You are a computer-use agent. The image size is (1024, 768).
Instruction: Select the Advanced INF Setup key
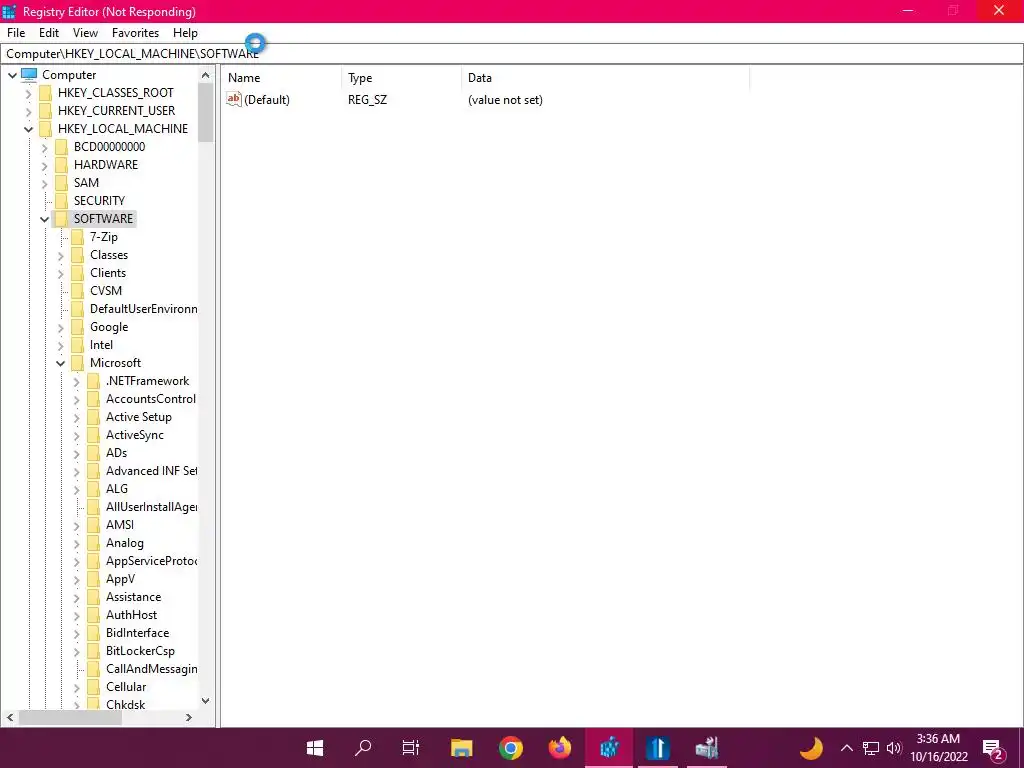click(x=151, y=471)
